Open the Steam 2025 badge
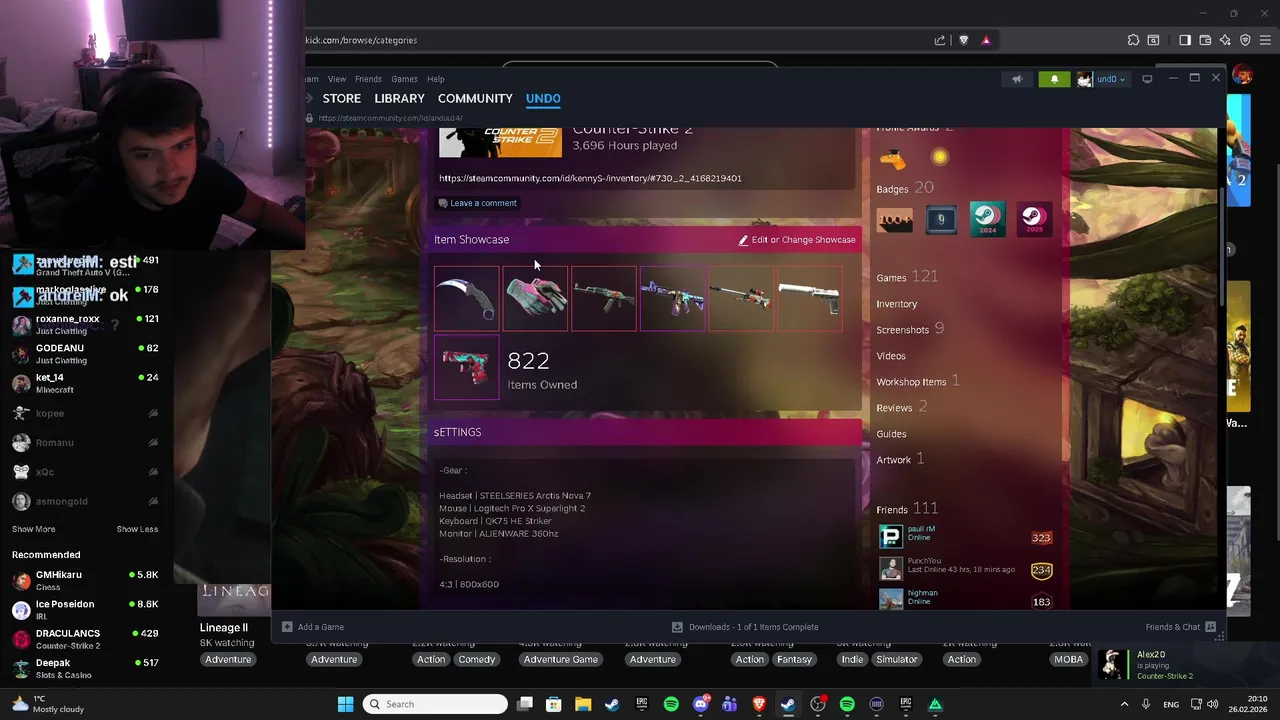This screenshot has width=1280, height=720. pyautogui.click(x=1033, y=219)
